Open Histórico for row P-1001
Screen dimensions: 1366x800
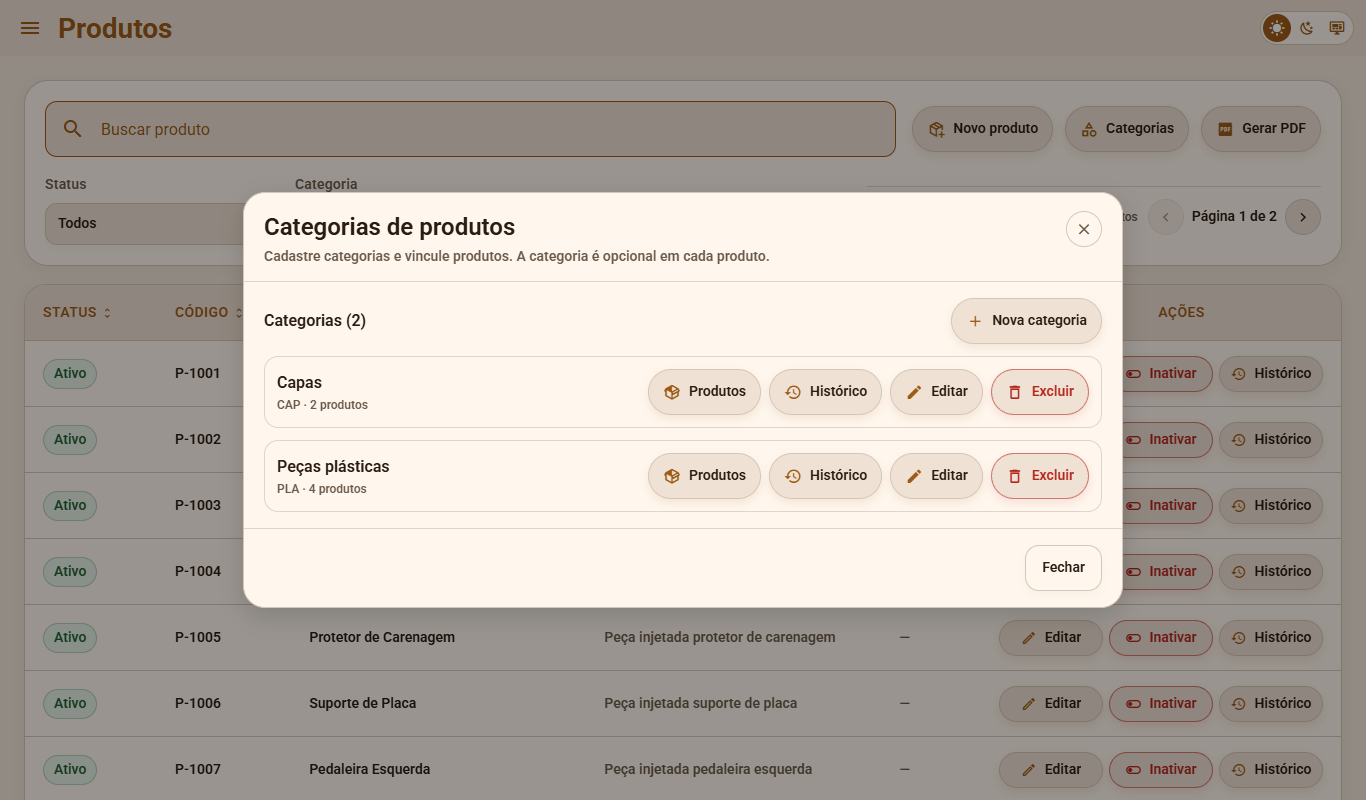tap(1271, 374)
